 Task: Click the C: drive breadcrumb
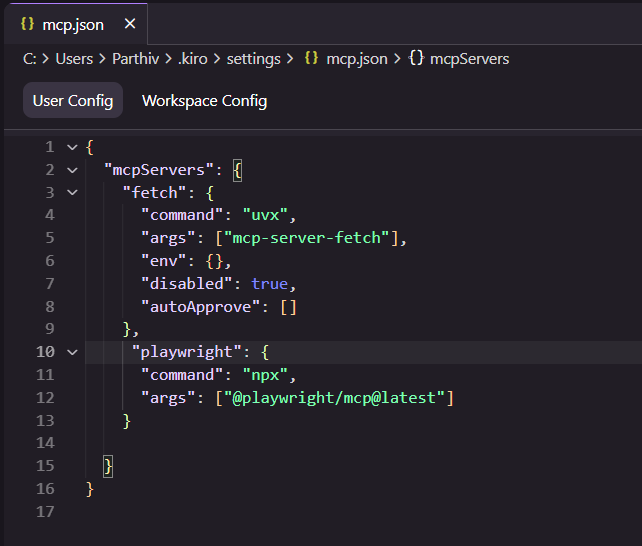pos(30,59)
